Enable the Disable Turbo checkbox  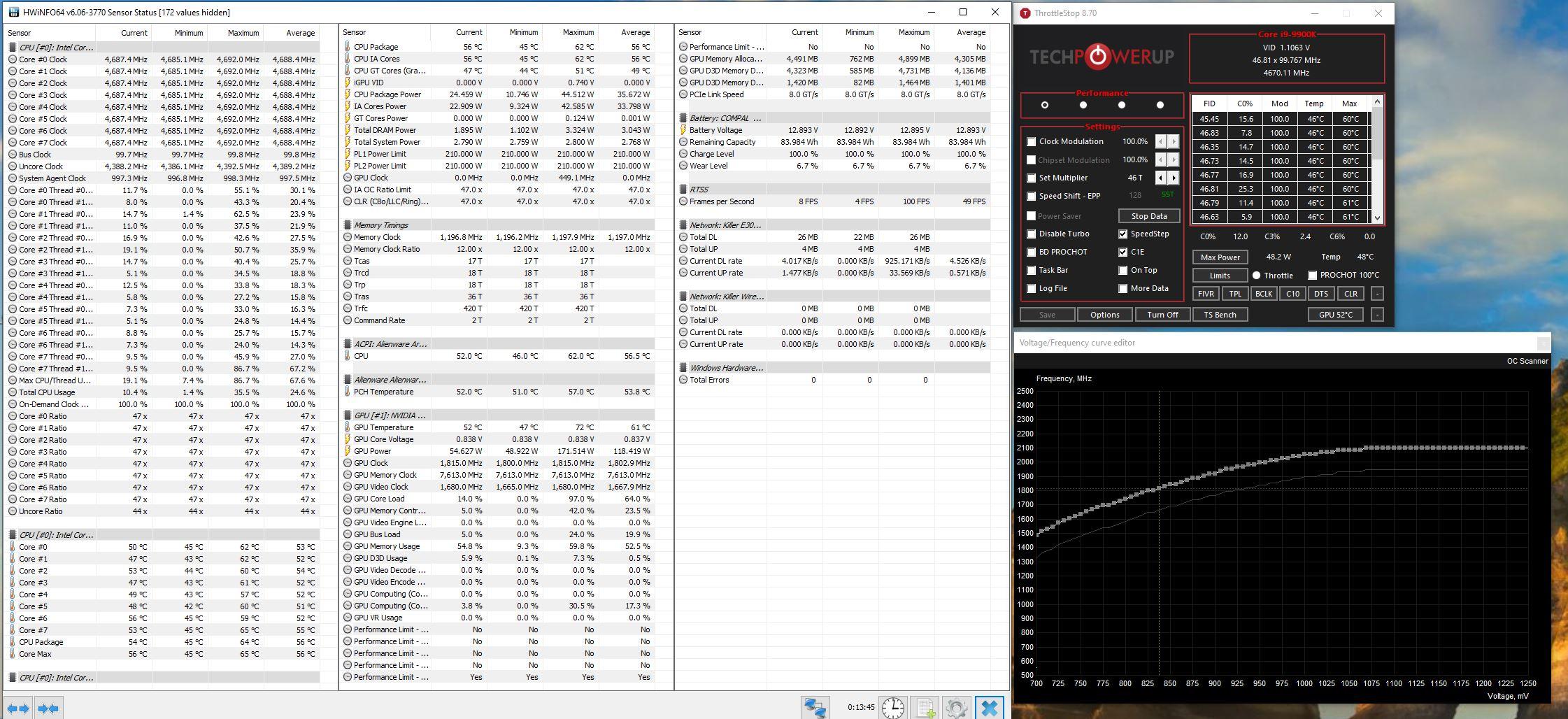1032,234
